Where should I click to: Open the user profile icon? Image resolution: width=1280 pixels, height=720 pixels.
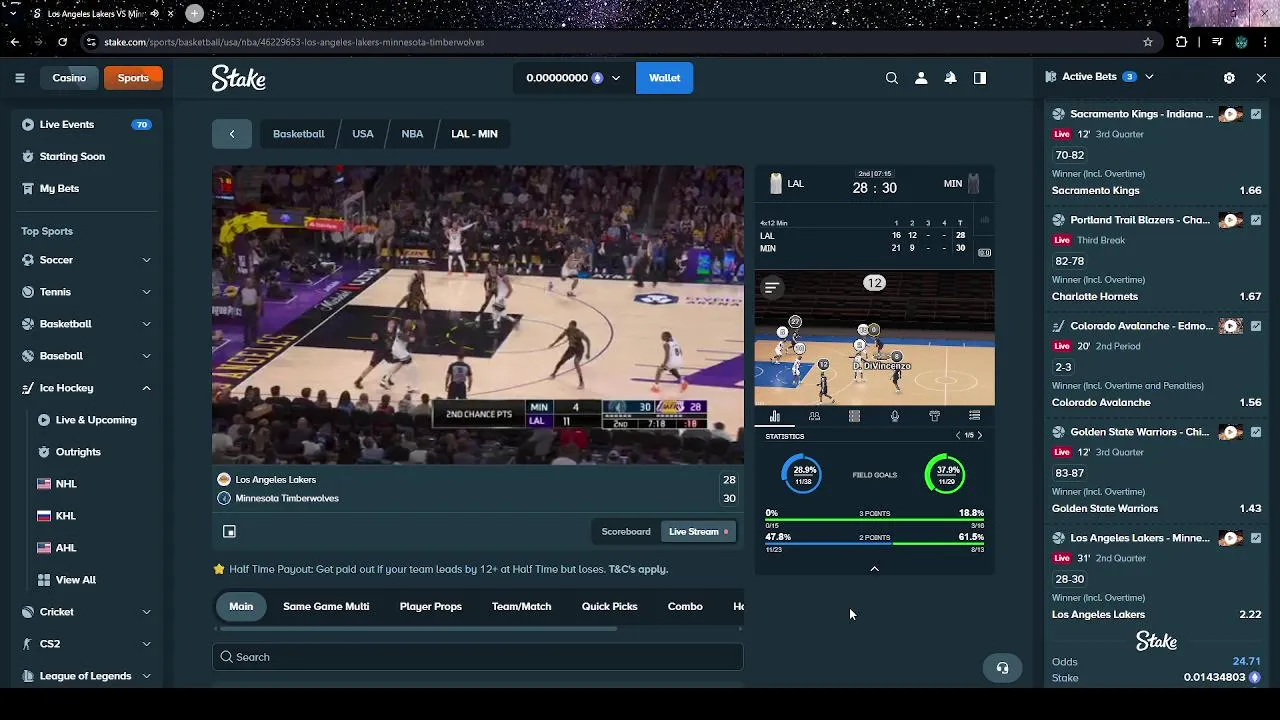click(x=921, y=78)
